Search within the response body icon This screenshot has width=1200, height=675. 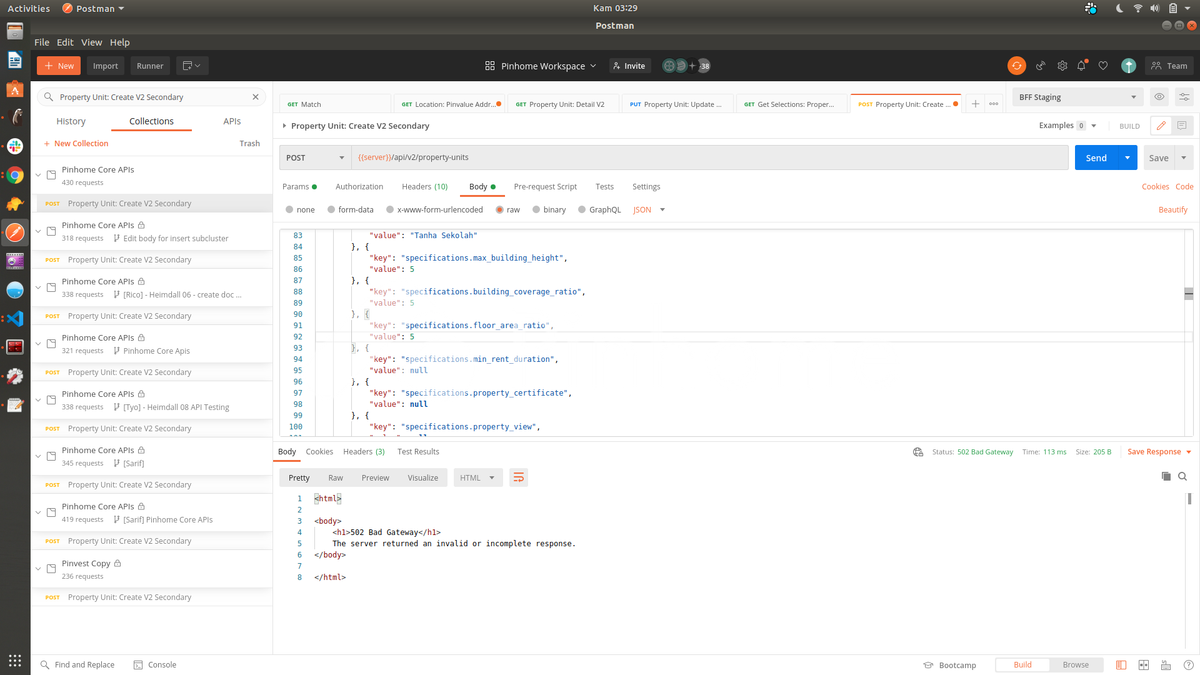1183,477
